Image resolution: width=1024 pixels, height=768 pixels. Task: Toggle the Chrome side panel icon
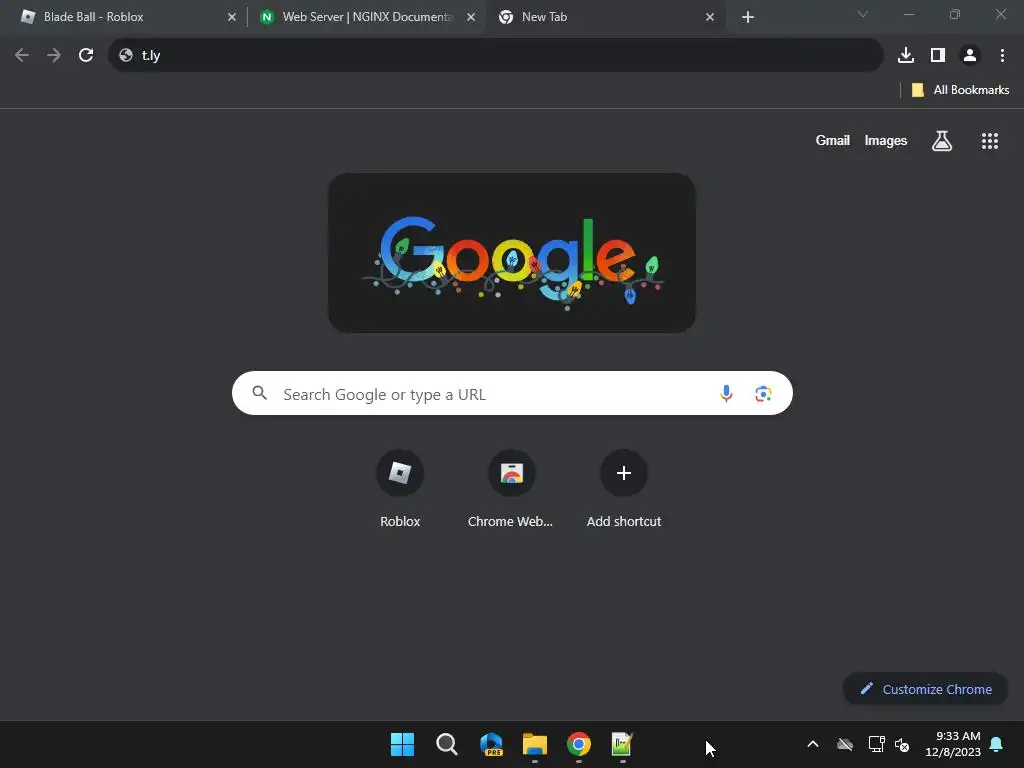point(938,56)
